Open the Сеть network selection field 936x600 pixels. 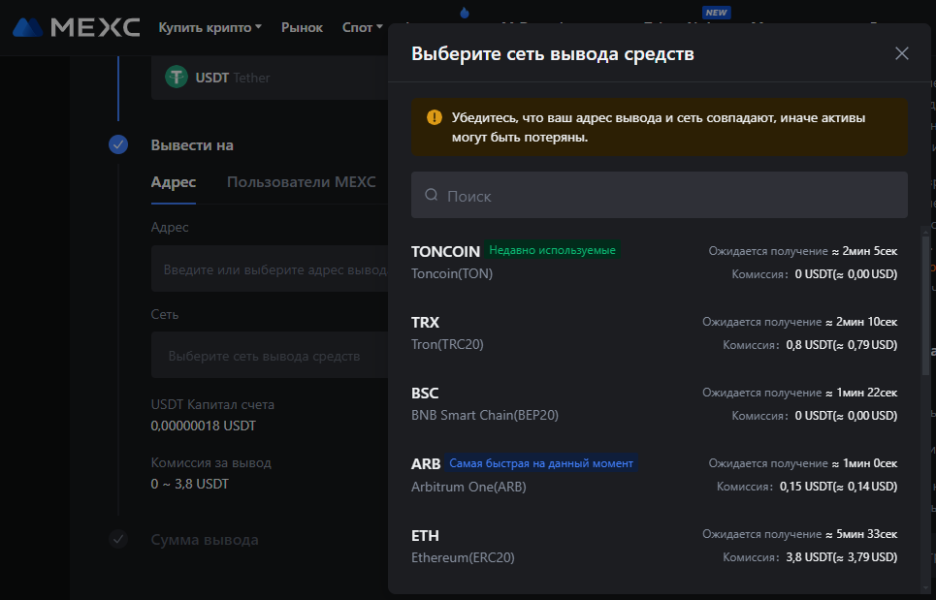tap(268, 356)
